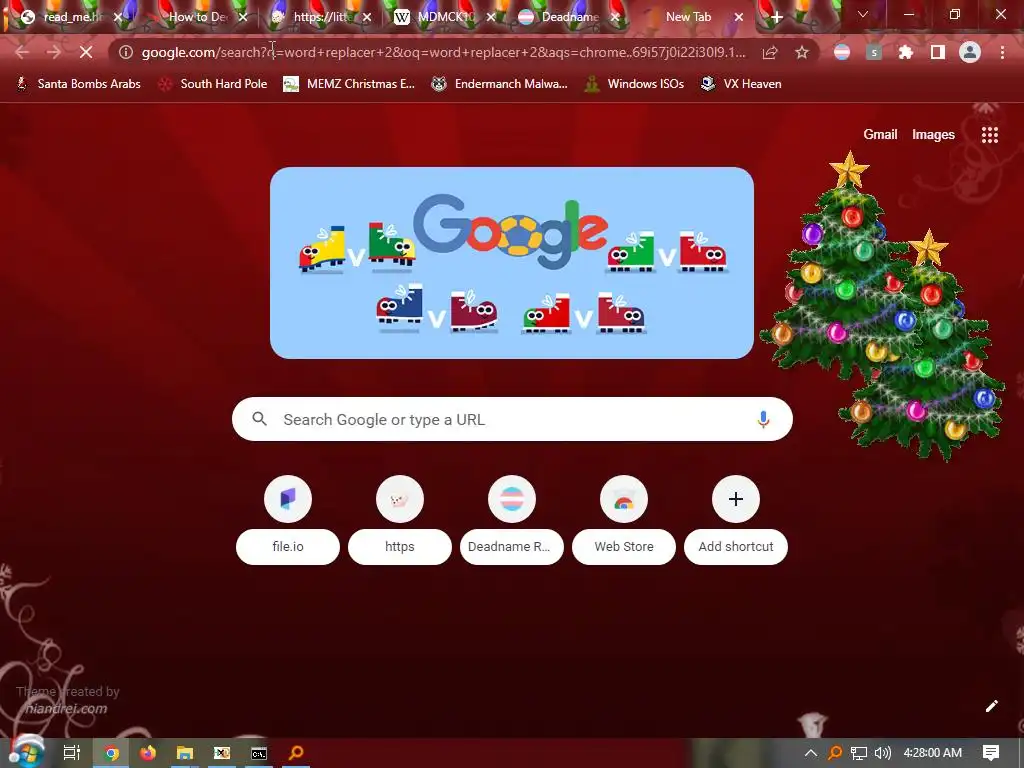Expand the tab search chevron

863,15
